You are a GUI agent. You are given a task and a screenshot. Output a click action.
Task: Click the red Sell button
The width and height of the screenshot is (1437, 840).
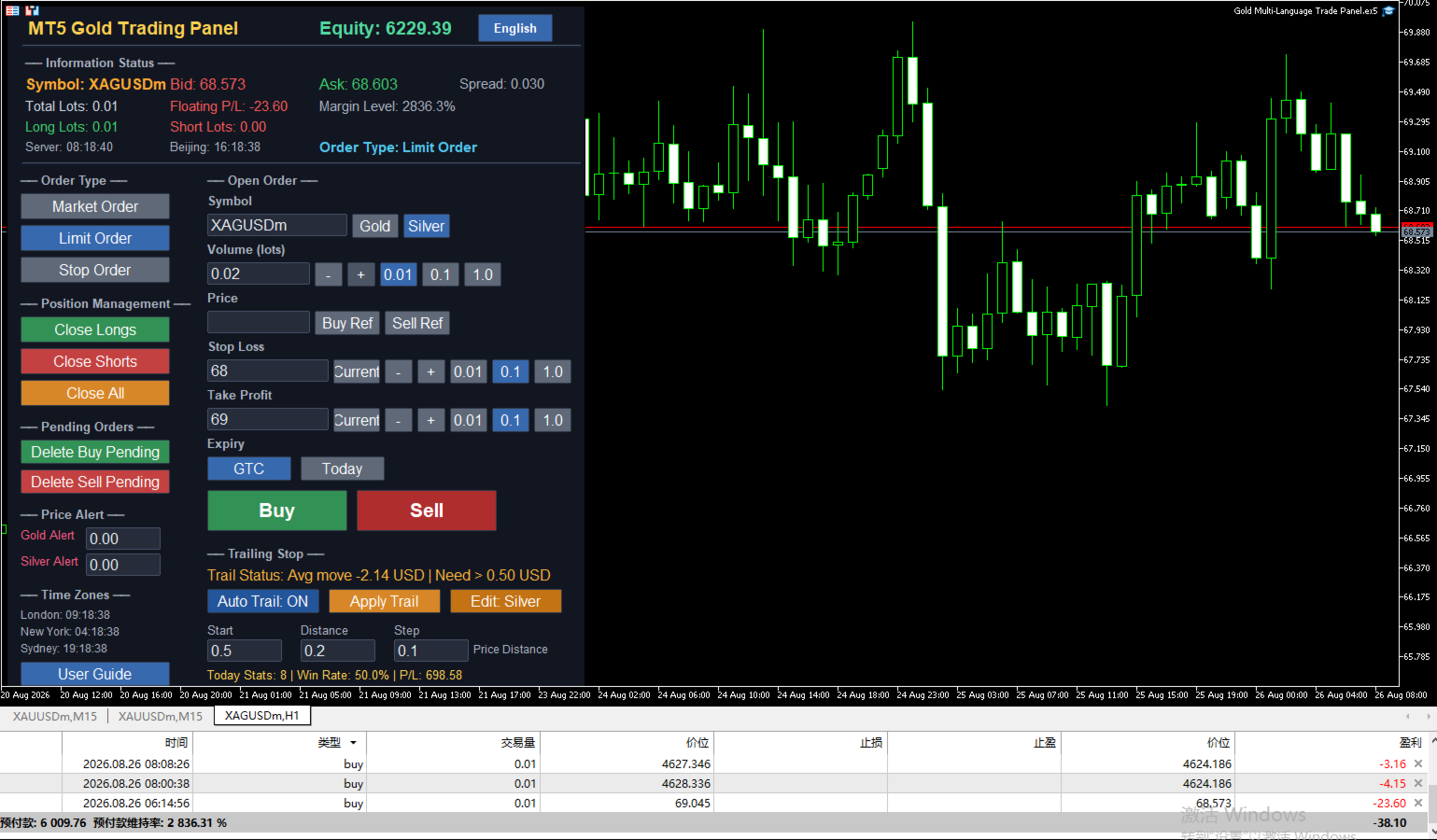click(427, 511)
